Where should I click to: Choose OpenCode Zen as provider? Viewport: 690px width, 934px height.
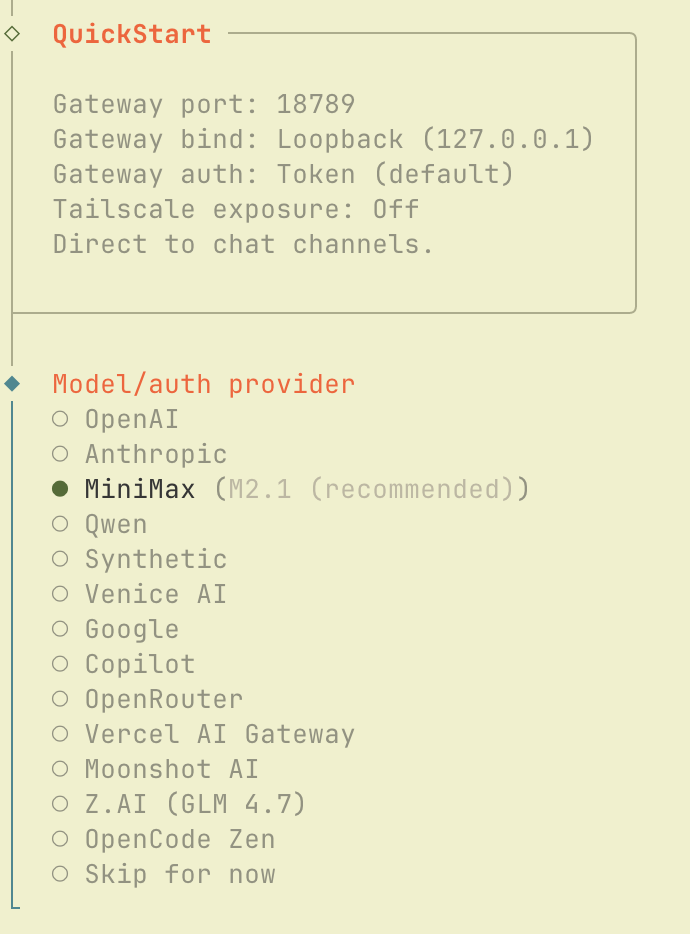pyautogui.click(x=60, y=839)
